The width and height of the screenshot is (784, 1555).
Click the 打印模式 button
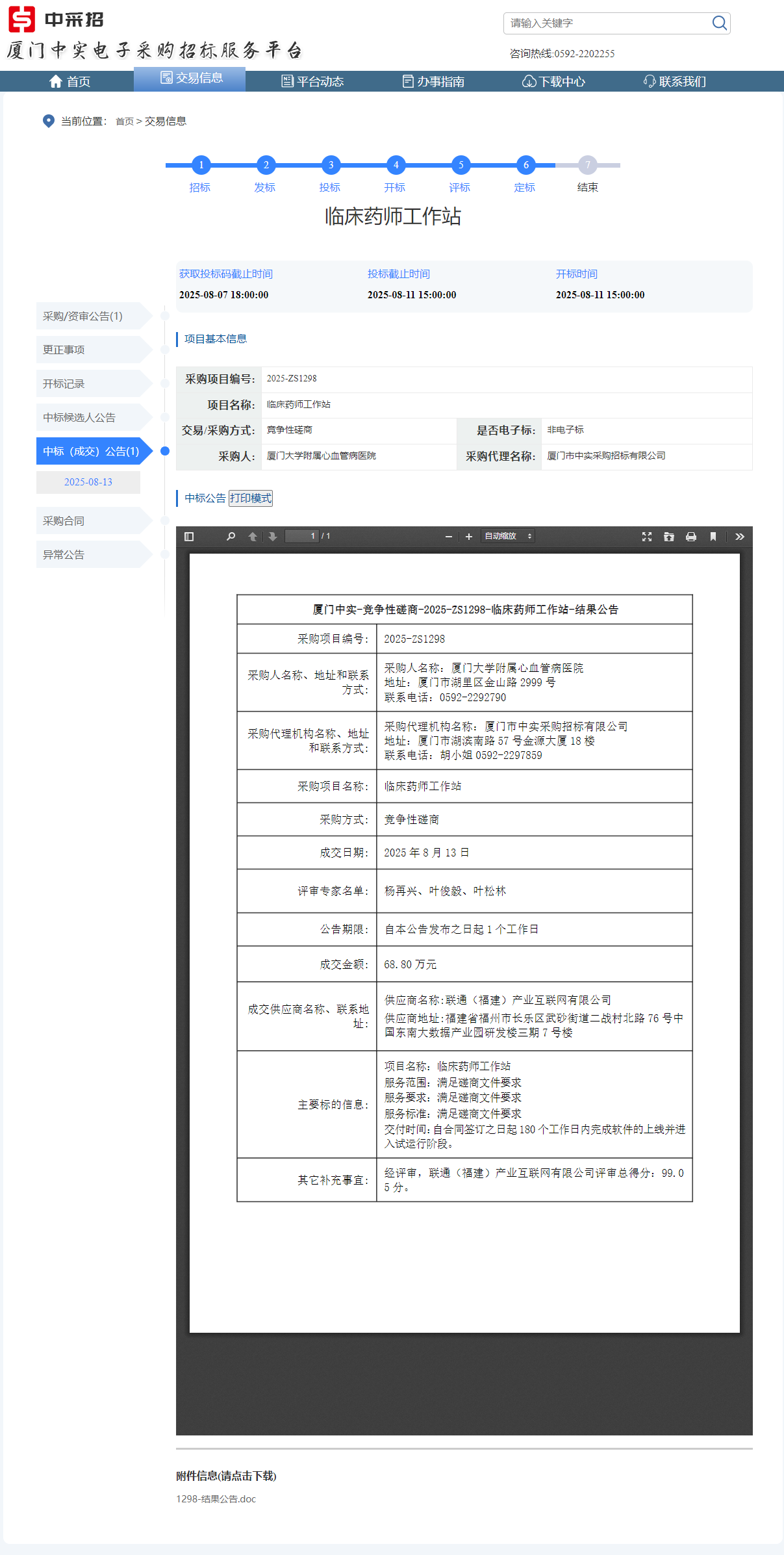(x=251, y=498)
